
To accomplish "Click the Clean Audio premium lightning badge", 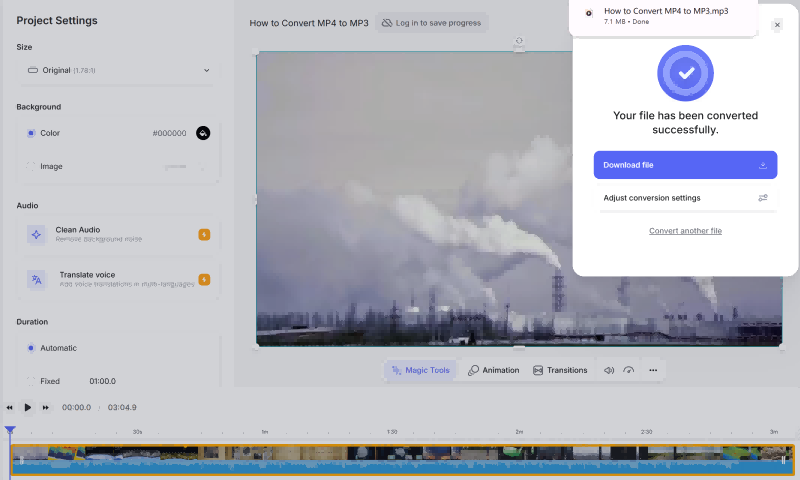I will coord(204,235).
